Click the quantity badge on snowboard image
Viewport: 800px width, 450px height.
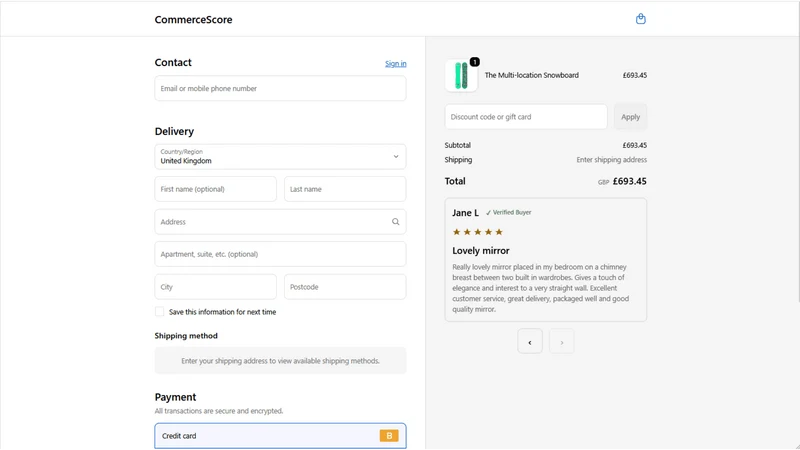coord(474,62)
